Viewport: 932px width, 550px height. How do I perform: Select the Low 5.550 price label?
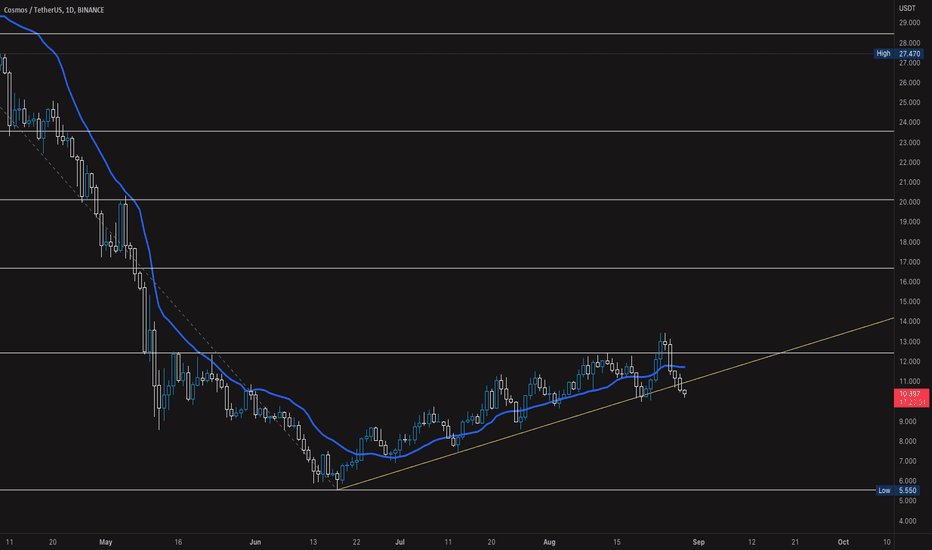(x=899, y=491)
